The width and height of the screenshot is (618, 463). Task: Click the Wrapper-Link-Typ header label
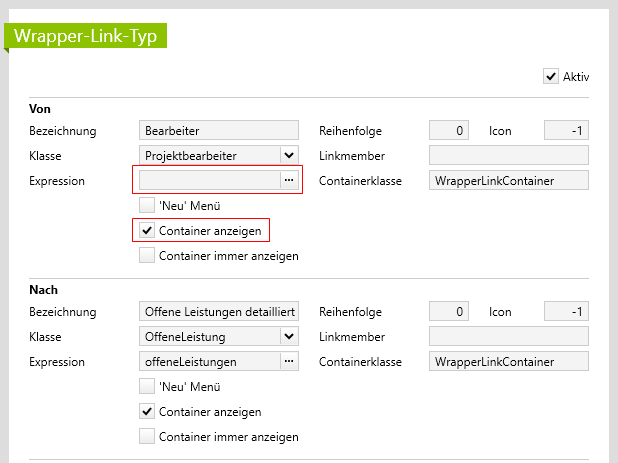(x=84, y=35)
